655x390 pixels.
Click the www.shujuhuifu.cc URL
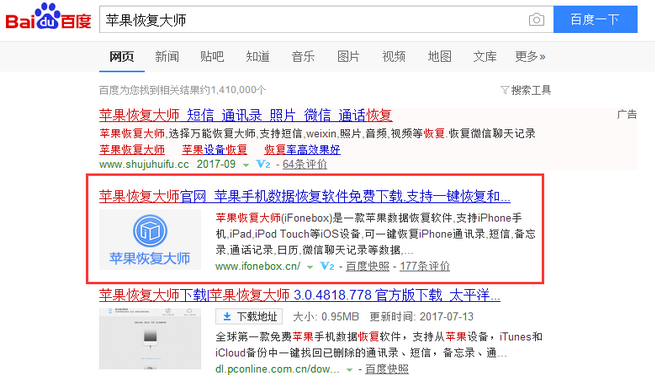pos(144,165)
